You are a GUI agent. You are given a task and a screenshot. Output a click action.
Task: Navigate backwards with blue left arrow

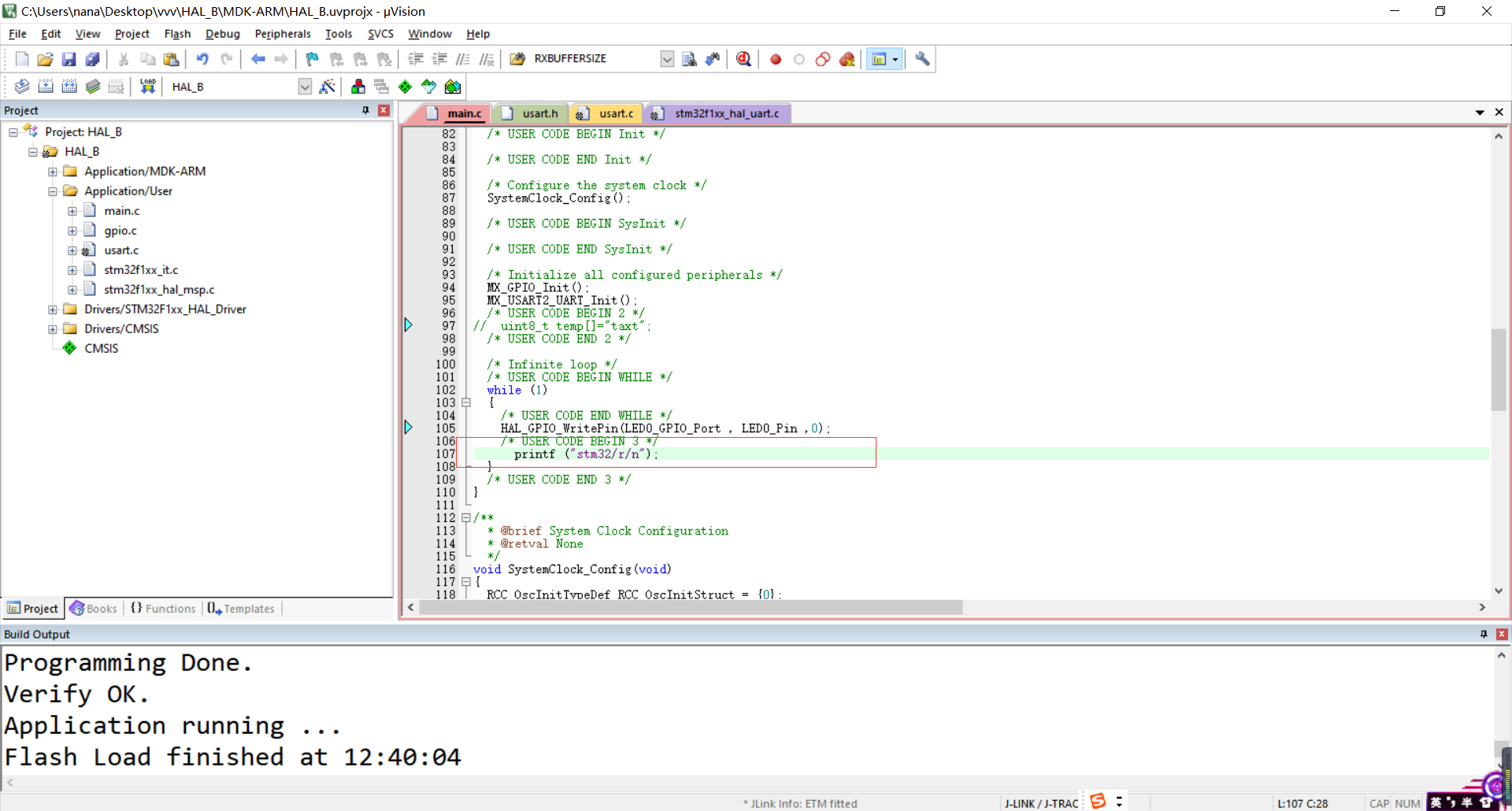pyautogui.click(x=258, y=59)
